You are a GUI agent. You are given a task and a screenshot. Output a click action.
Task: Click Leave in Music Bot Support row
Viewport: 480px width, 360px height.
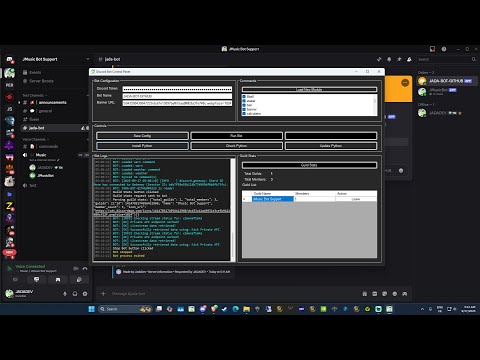[356, 199]
